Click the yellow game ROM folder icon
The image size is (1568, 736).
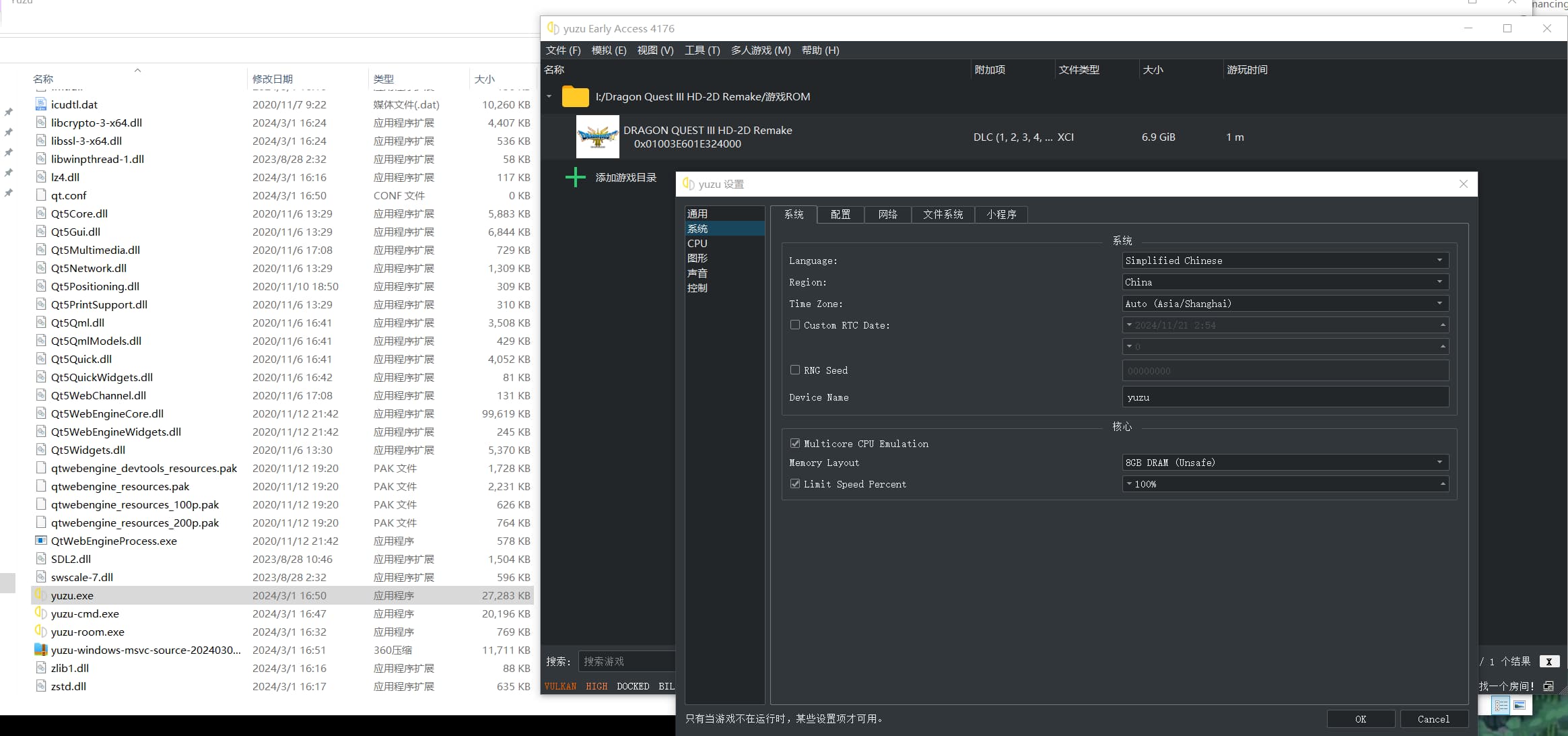pos(576,97)
